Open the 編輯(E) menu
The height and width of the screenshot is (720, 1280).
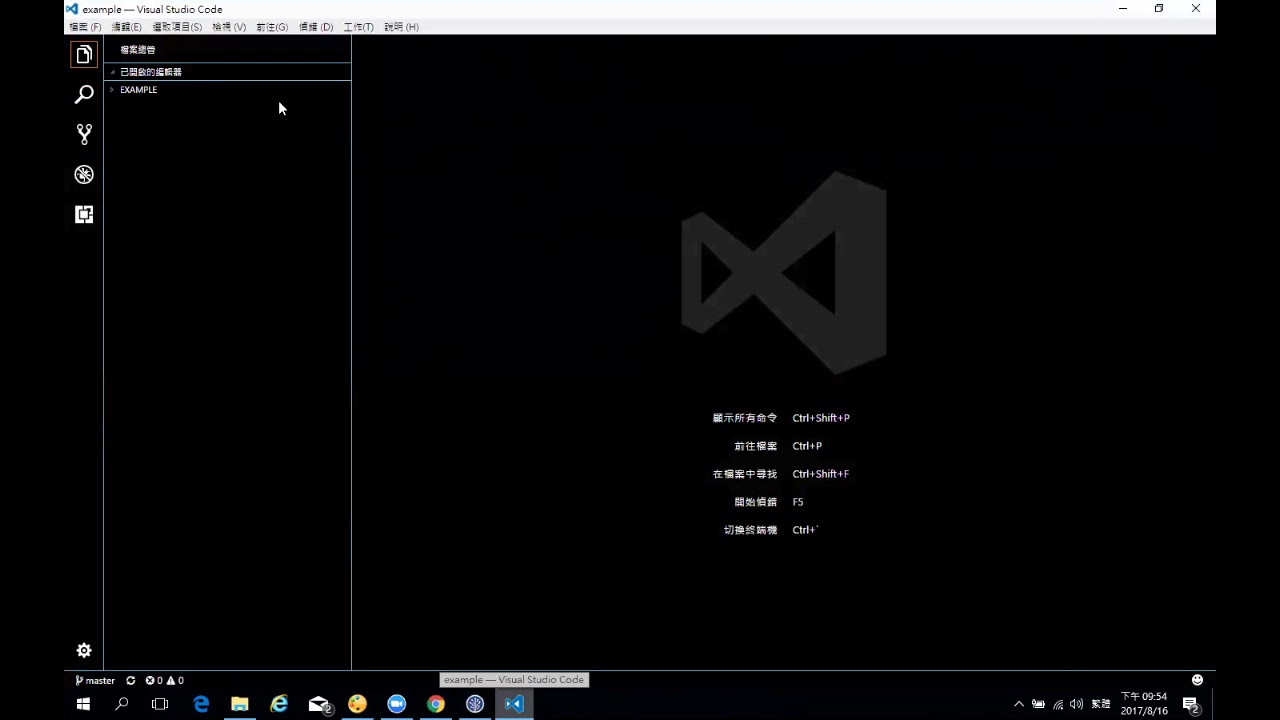click(126, 27)
